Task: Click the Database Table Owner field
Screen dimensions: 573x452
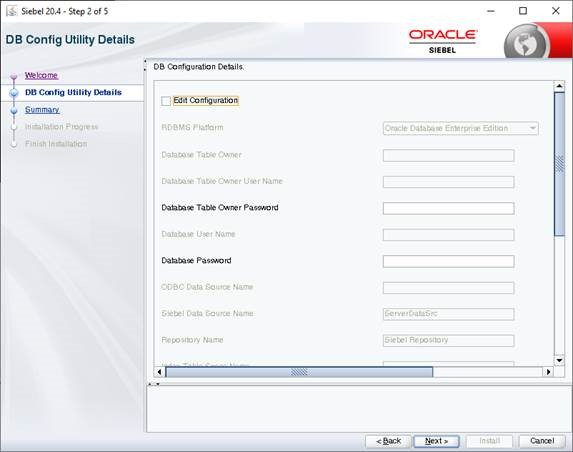Action: tap(448, 155)
